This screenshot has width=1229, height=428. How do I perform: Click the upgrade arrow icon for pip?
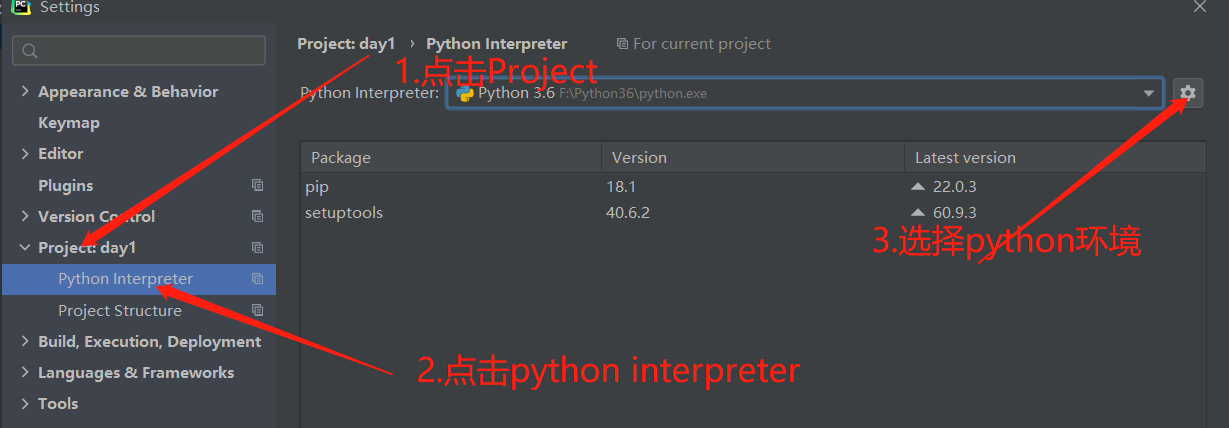pyautogui.click(x=917, y=186)
